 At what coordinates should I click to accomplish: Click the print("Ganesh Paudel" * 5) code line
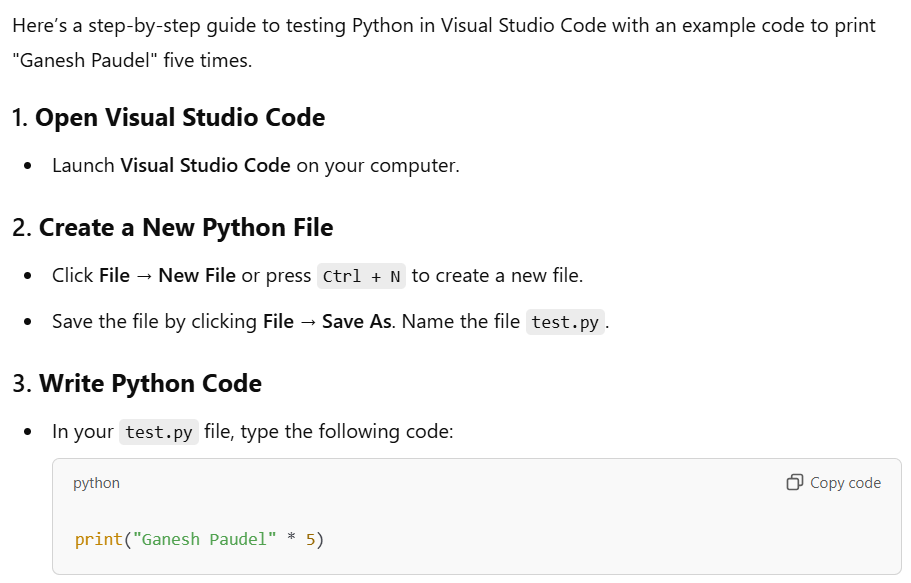[199, 539]
